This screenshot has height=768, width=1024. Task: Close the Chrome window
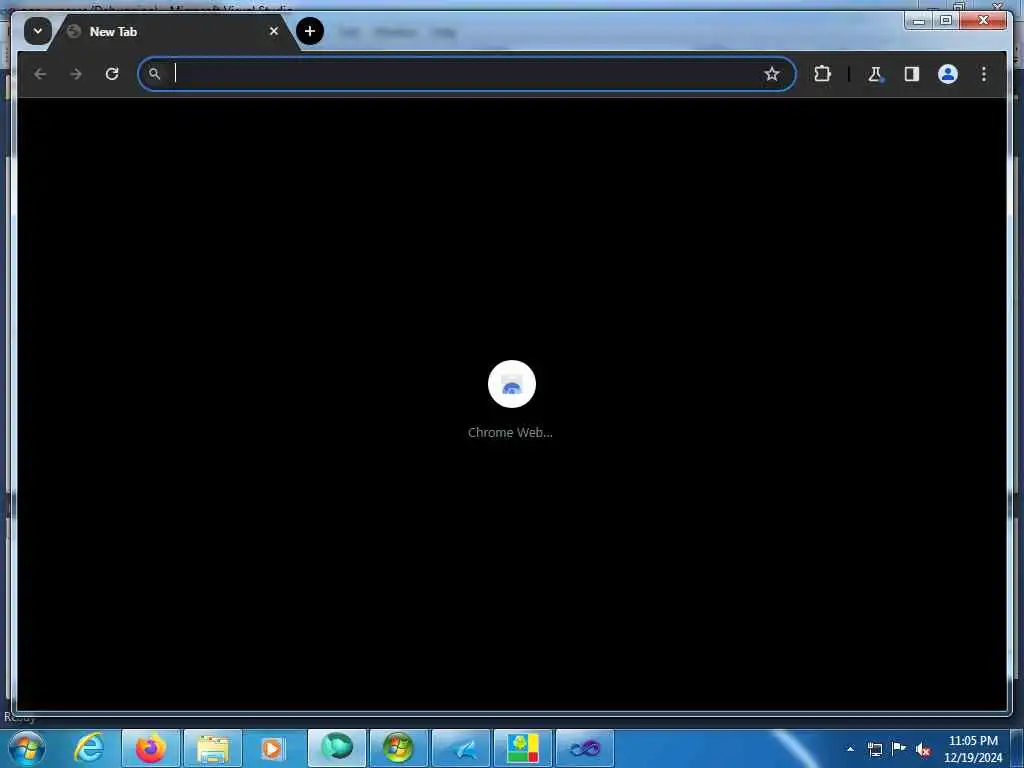[984, 21]
